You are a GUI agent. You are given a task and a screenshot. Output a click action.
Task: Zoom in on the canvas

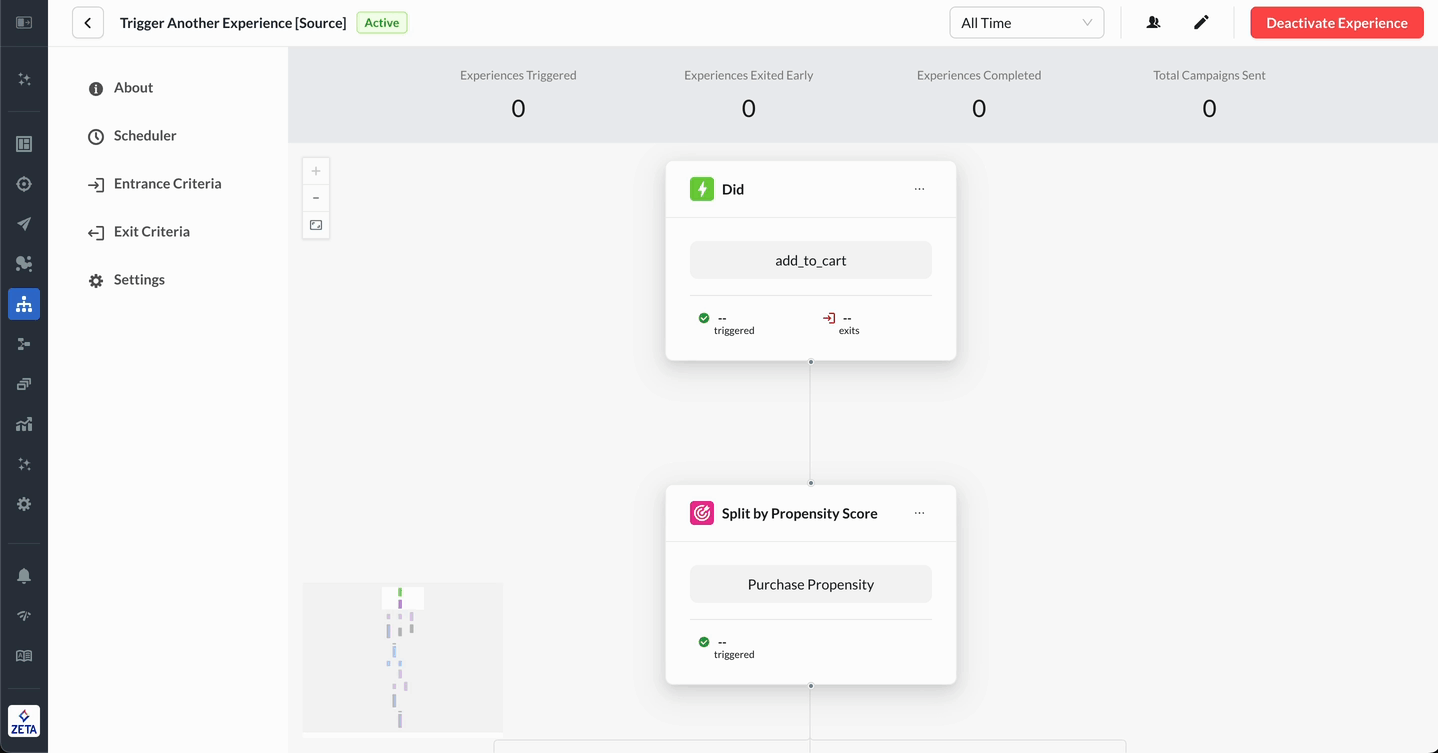pos(316,171)
